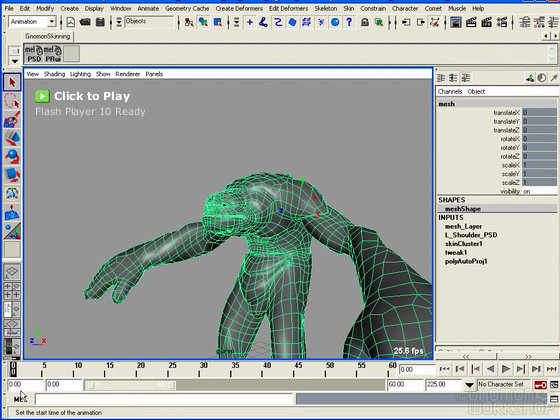Click the PRoi mel shelf button

(x=52, y=54)
